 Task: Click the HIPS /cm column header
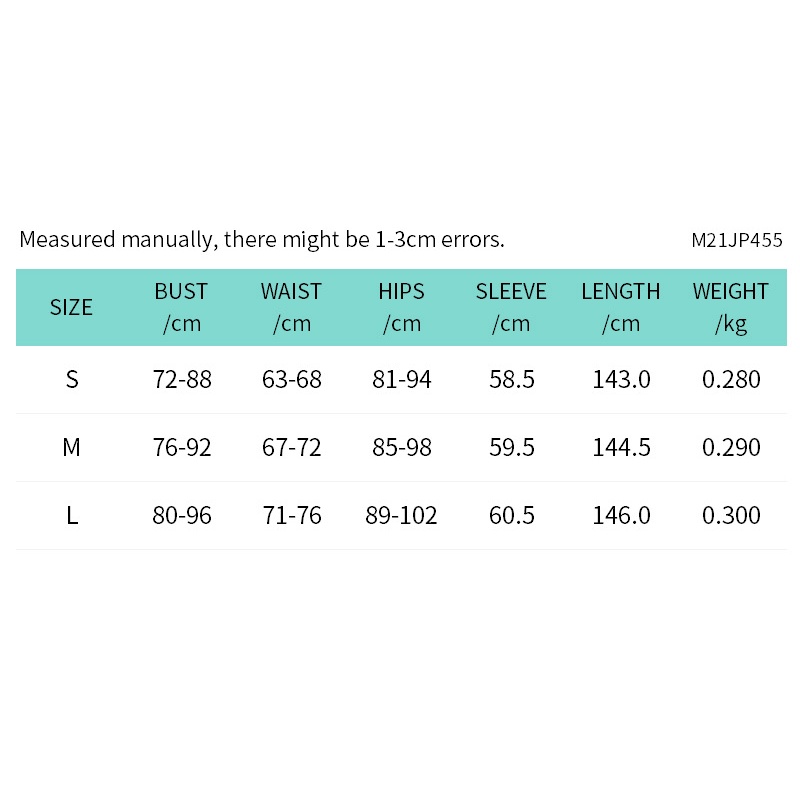coord(401,307)
